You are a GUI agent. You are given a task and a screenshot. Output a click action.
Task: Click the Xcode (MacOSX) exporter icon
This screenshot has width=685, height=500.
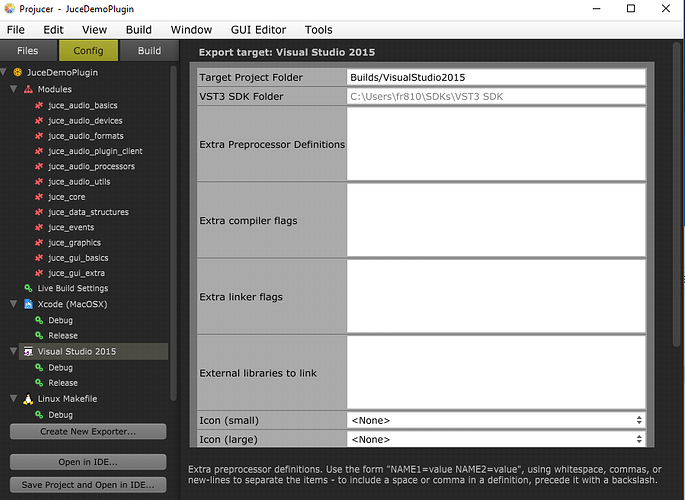point(28,304)
